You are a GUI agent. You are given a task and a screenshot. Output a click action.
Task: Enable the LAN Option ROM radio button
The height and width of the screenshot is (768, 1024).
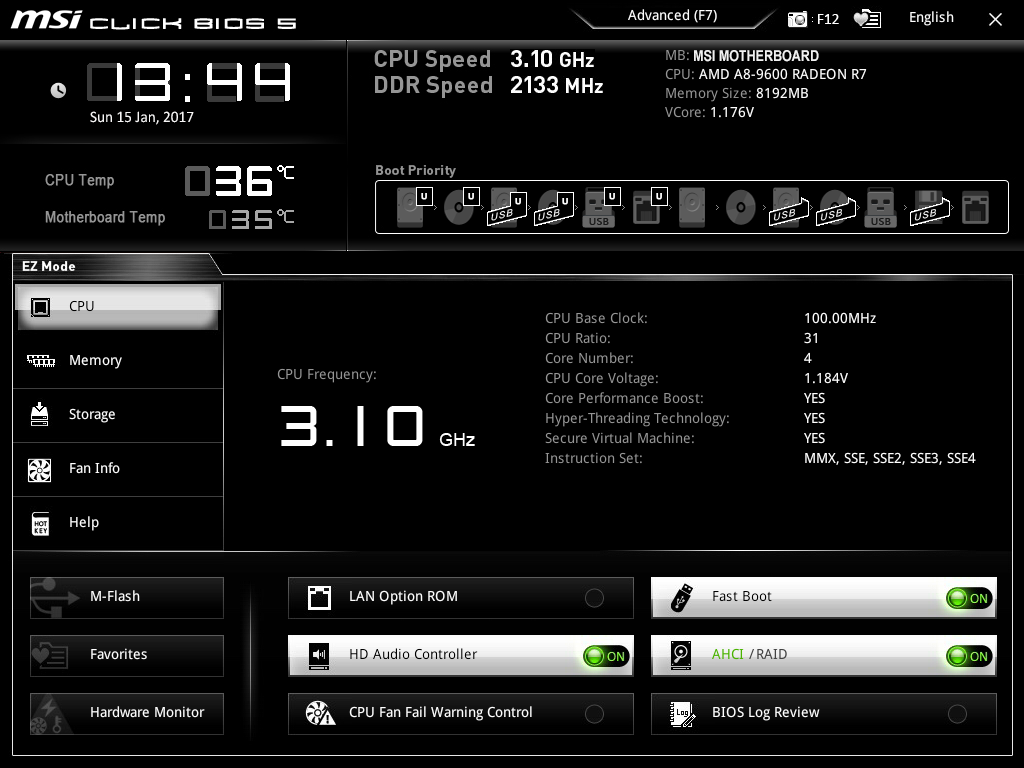[x=594, y=598]
